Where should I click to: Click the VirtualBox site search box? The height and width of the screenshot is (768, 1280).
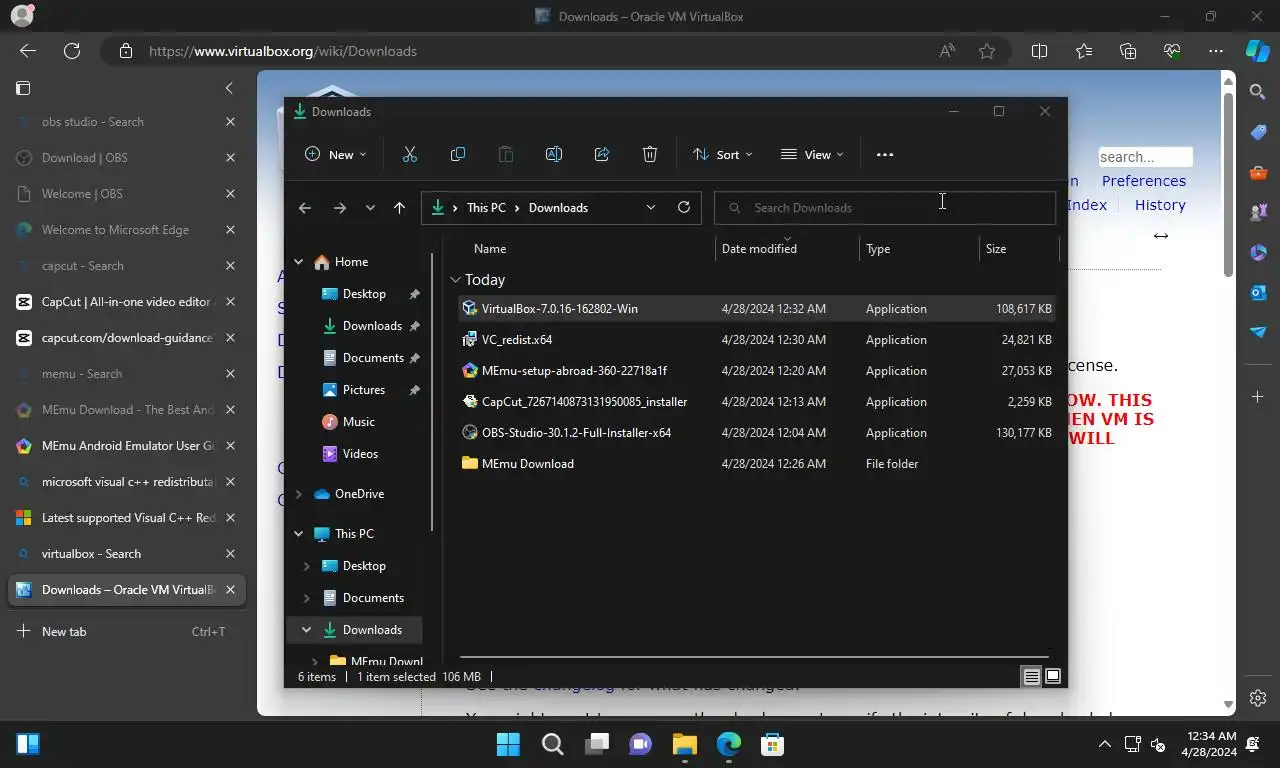(x=1145, y=157)
